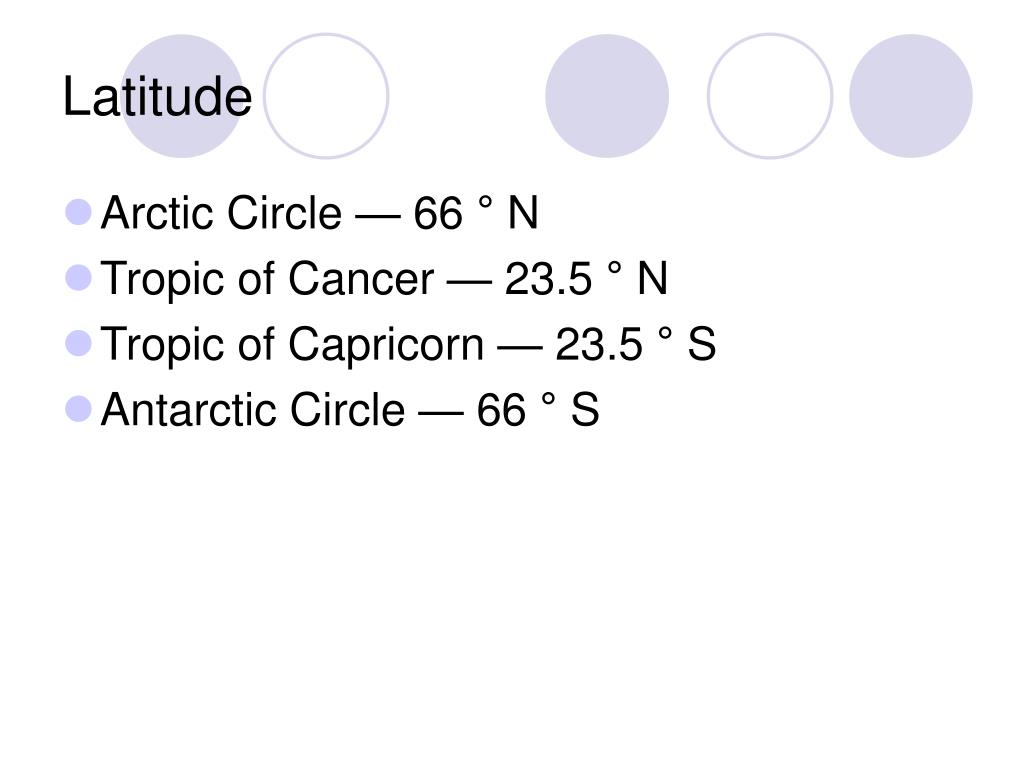
Task: Click the Tropic of Capricorn line
Action: click(408, 345)
